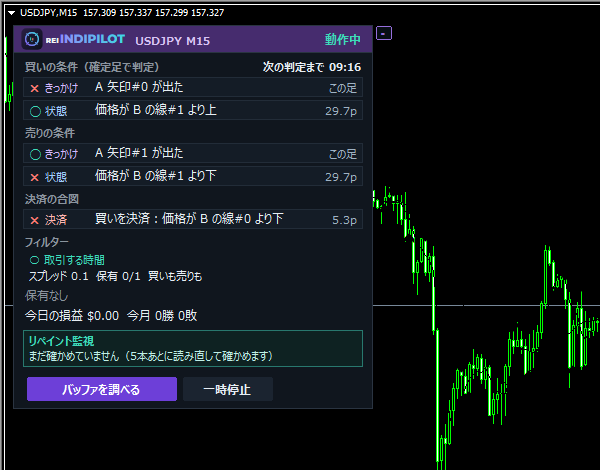Collapse the panel with the minus button

pyautogui.click(x=384, y=33)
